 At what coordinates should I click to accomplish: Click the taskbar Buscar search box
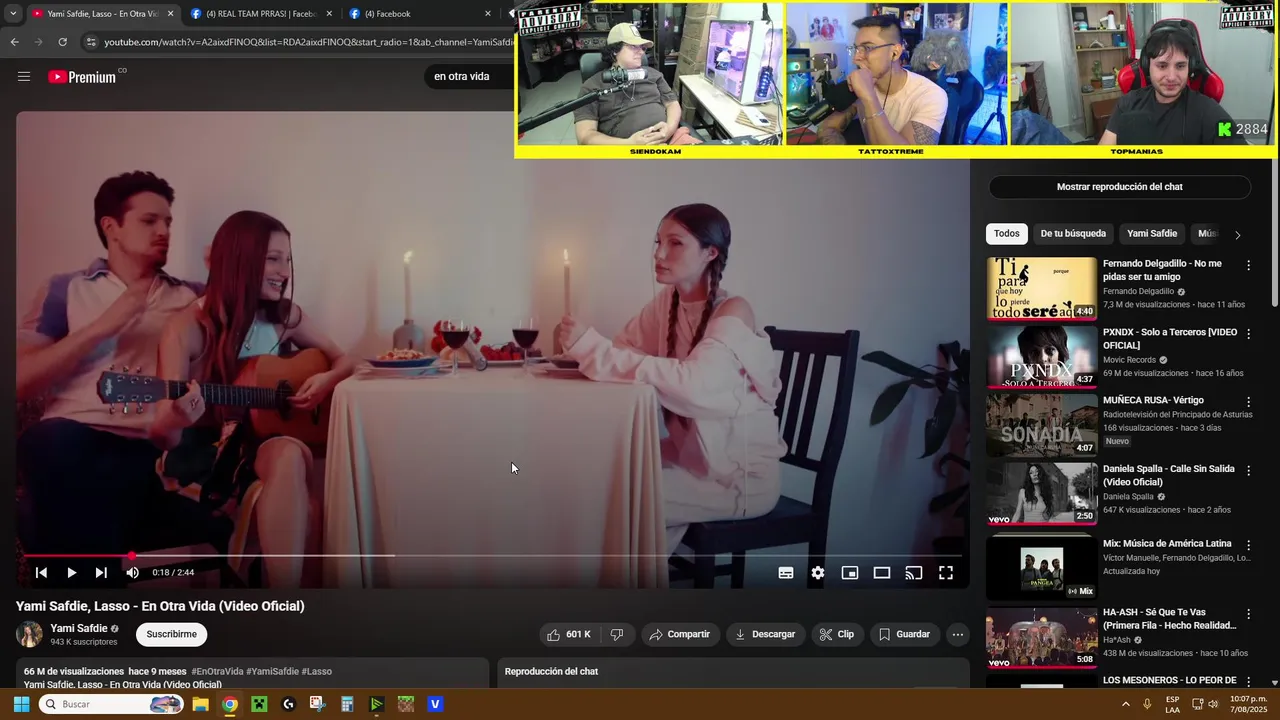[112, 704]
